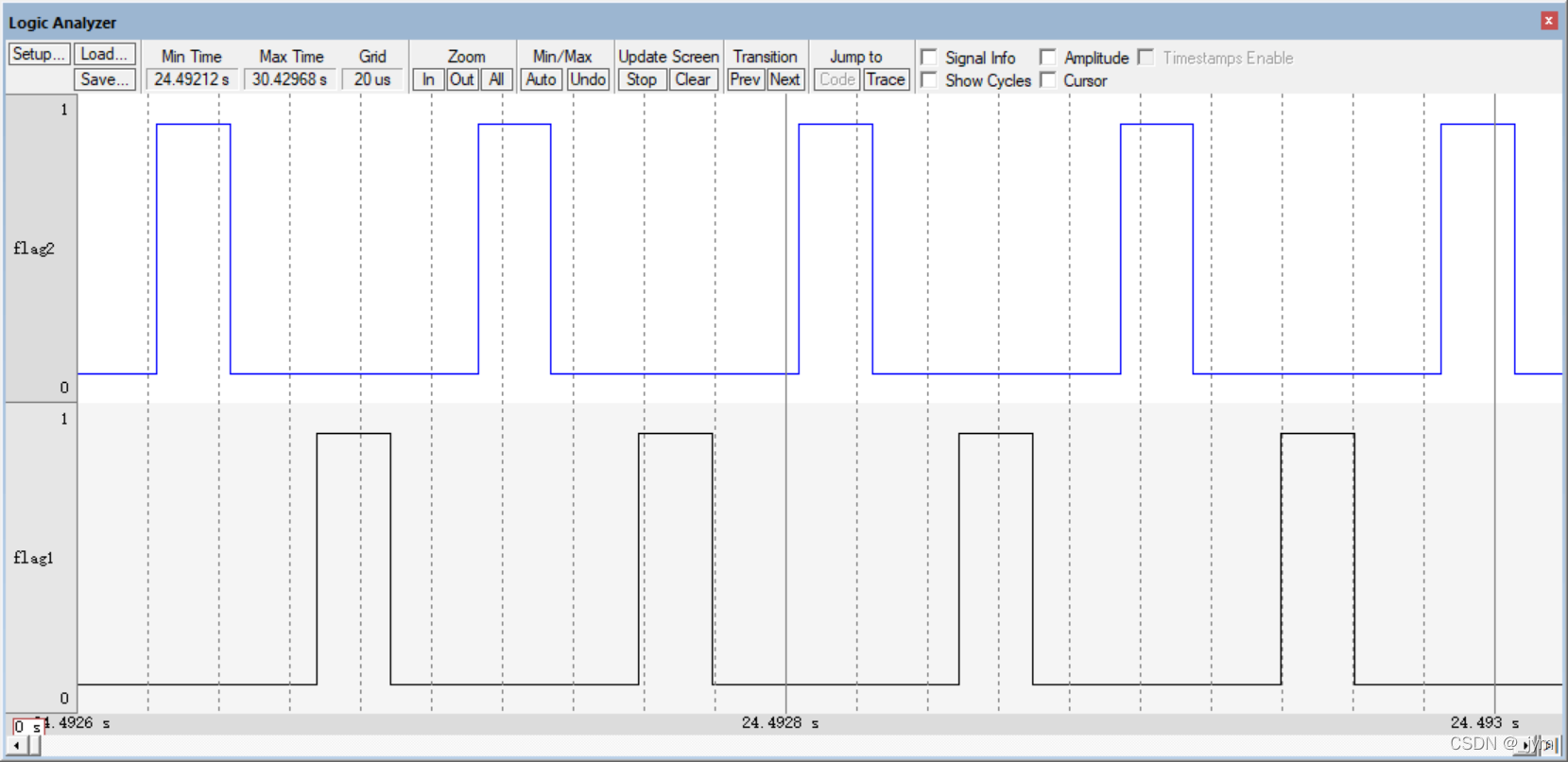Viewport: 1568px width, 762px height.
Task: Stop updating the screen
Action: [x=642, y=79]
